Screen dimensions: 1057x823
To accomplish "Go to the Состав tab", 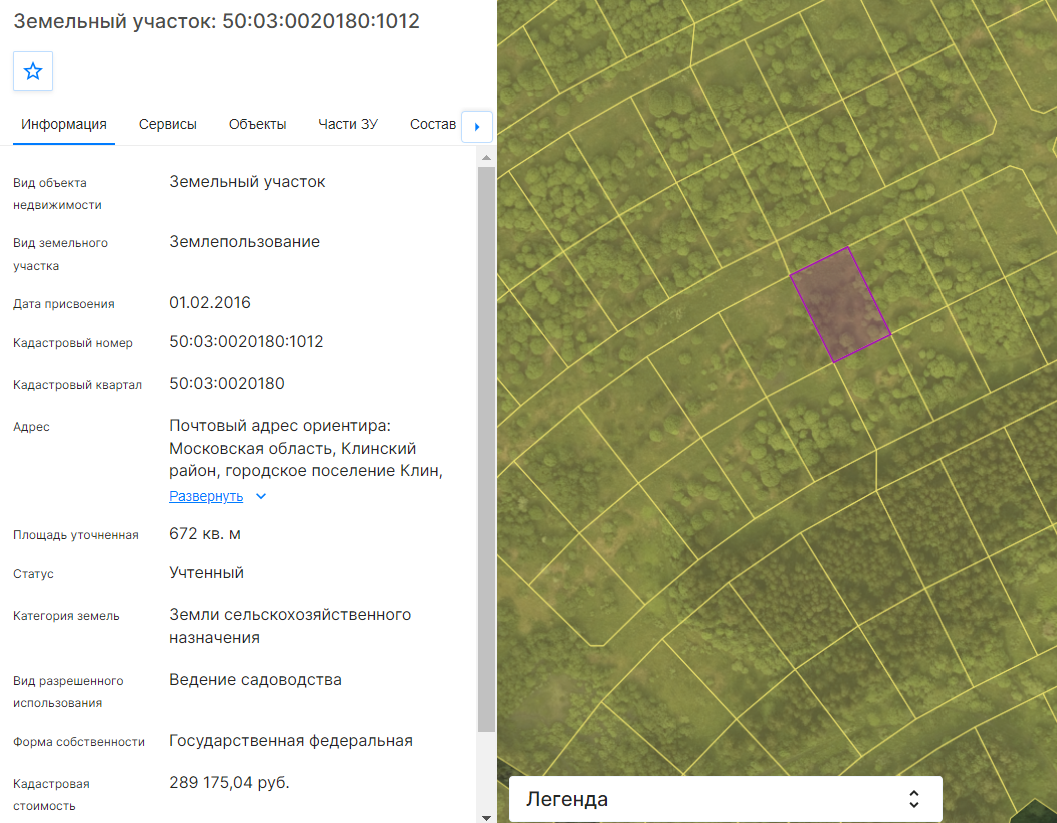I will click(x=433, y=125).
